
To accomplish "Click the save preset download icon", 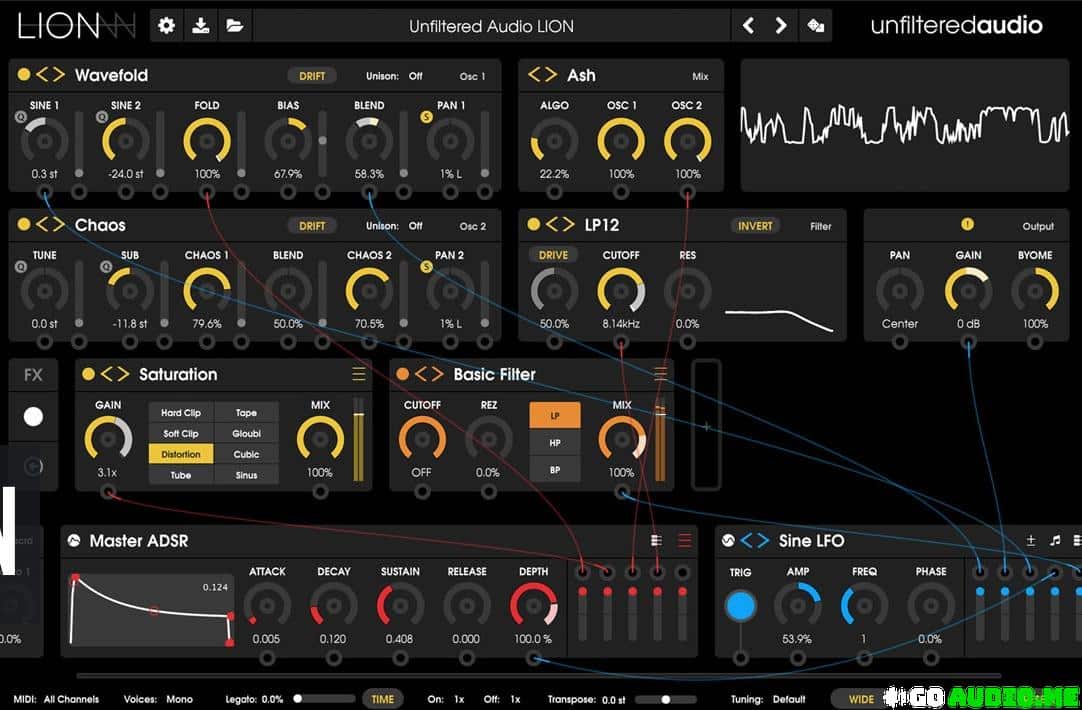I will click(200, 26).
